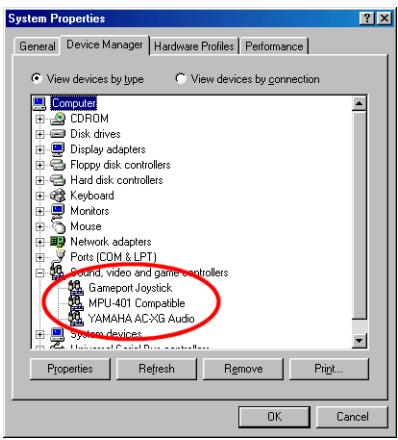This screenshot has width=398, height=440.
Task: Expand the Network adapters node
Action: 40,242
